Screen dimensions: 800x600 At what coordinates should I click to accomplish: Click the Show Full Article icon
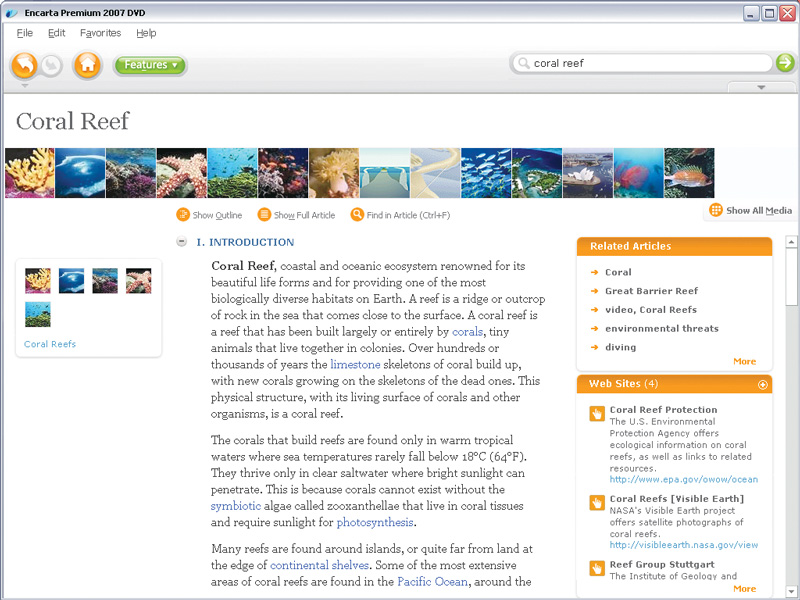pos(264,215)
